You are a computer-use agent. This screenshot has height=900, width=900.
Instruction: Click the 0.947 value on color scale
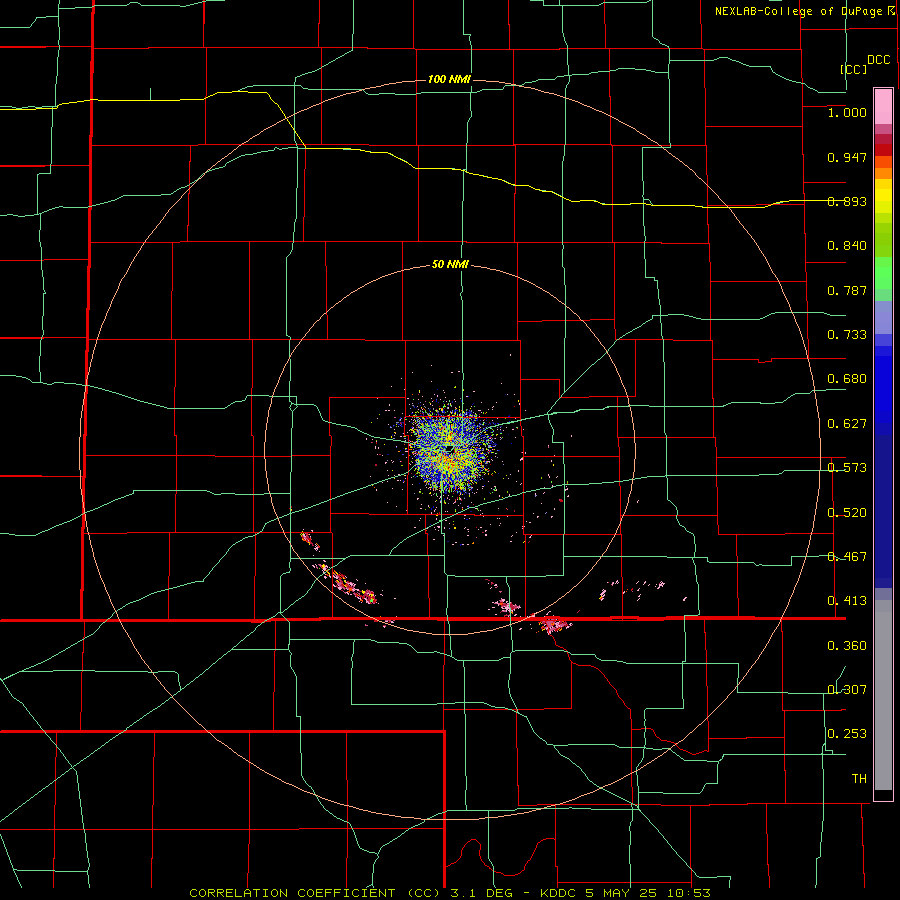tap(847, 157)
